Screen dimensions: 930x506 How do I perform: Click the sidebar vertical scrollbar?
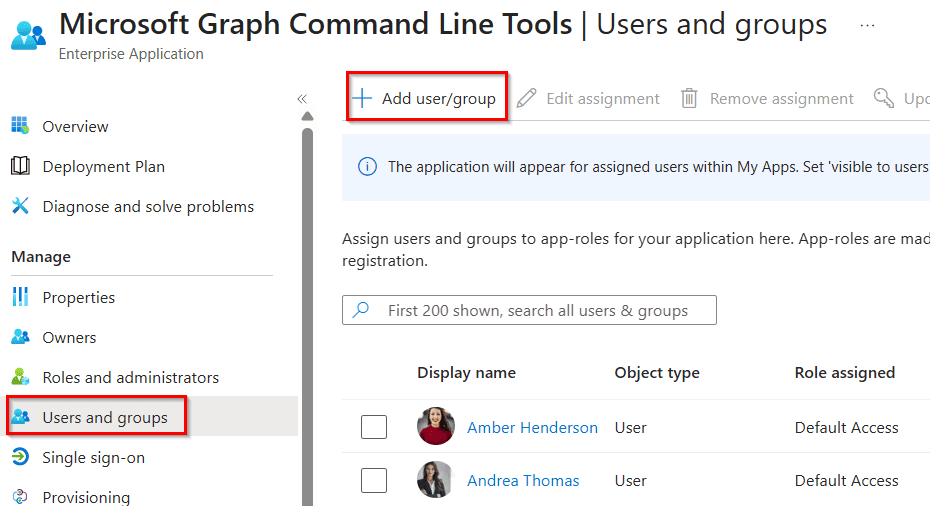(307, 300)
